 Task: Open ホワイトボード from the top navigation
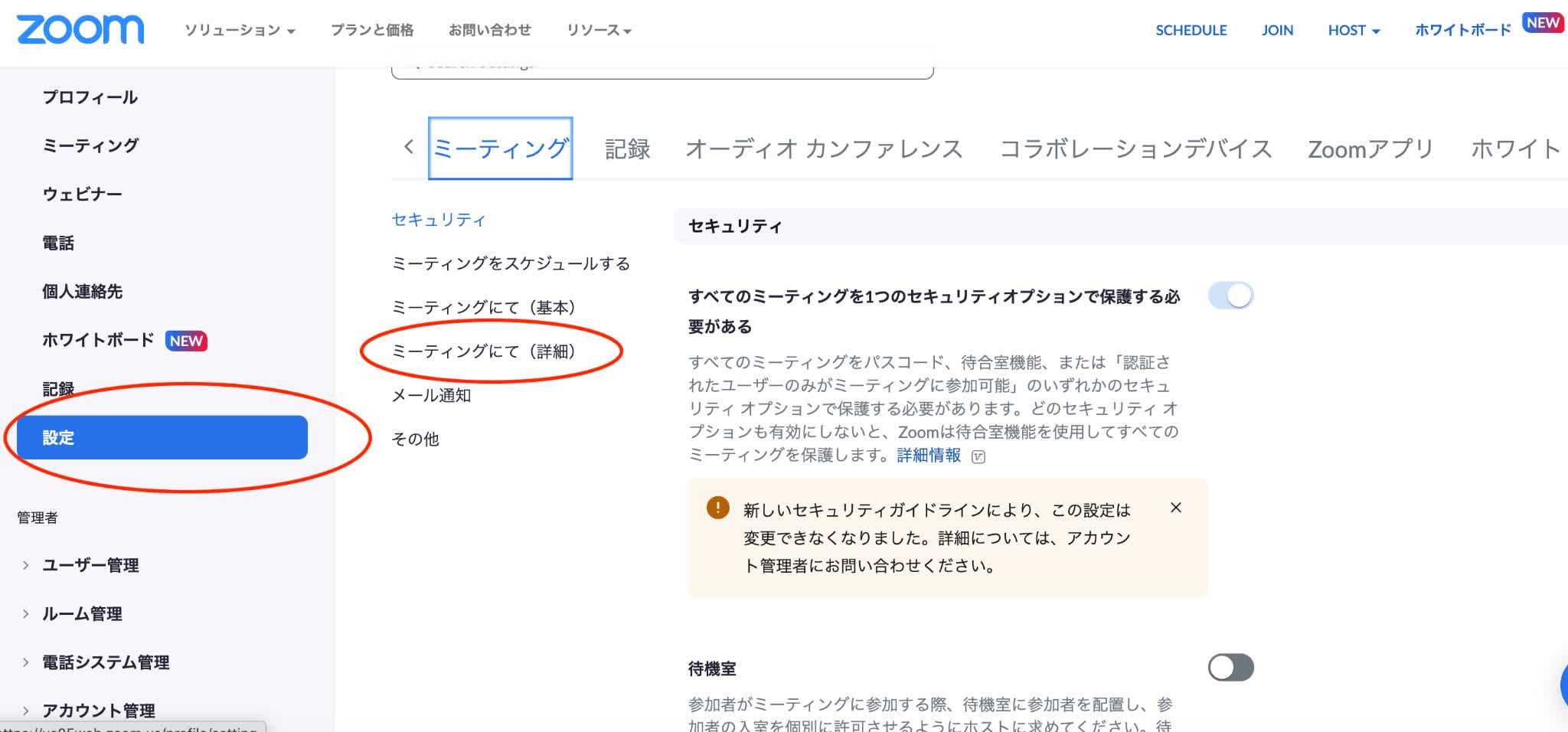point(1463,31)
